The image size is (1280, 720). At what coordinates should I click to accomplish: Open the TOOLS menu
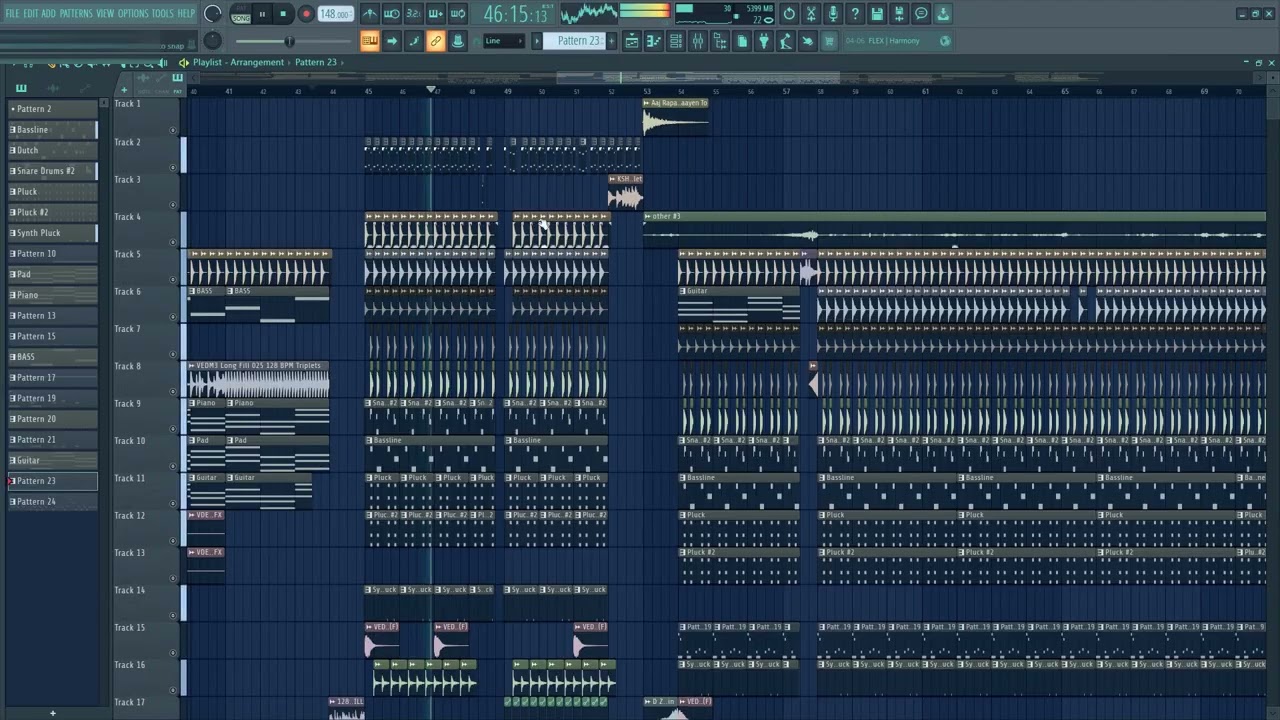click(x=163, y=13)
